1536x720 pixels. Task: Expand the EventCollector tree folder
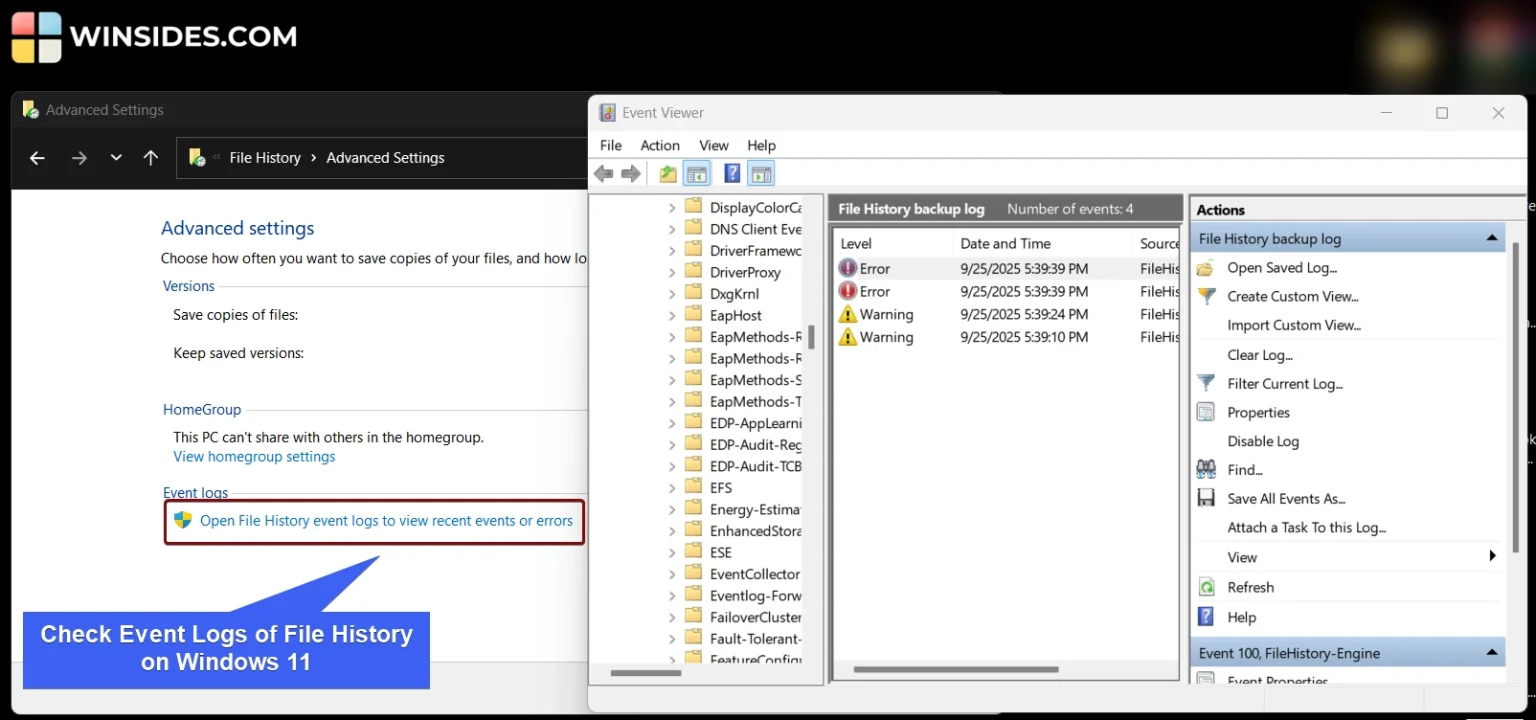point(672,573)
